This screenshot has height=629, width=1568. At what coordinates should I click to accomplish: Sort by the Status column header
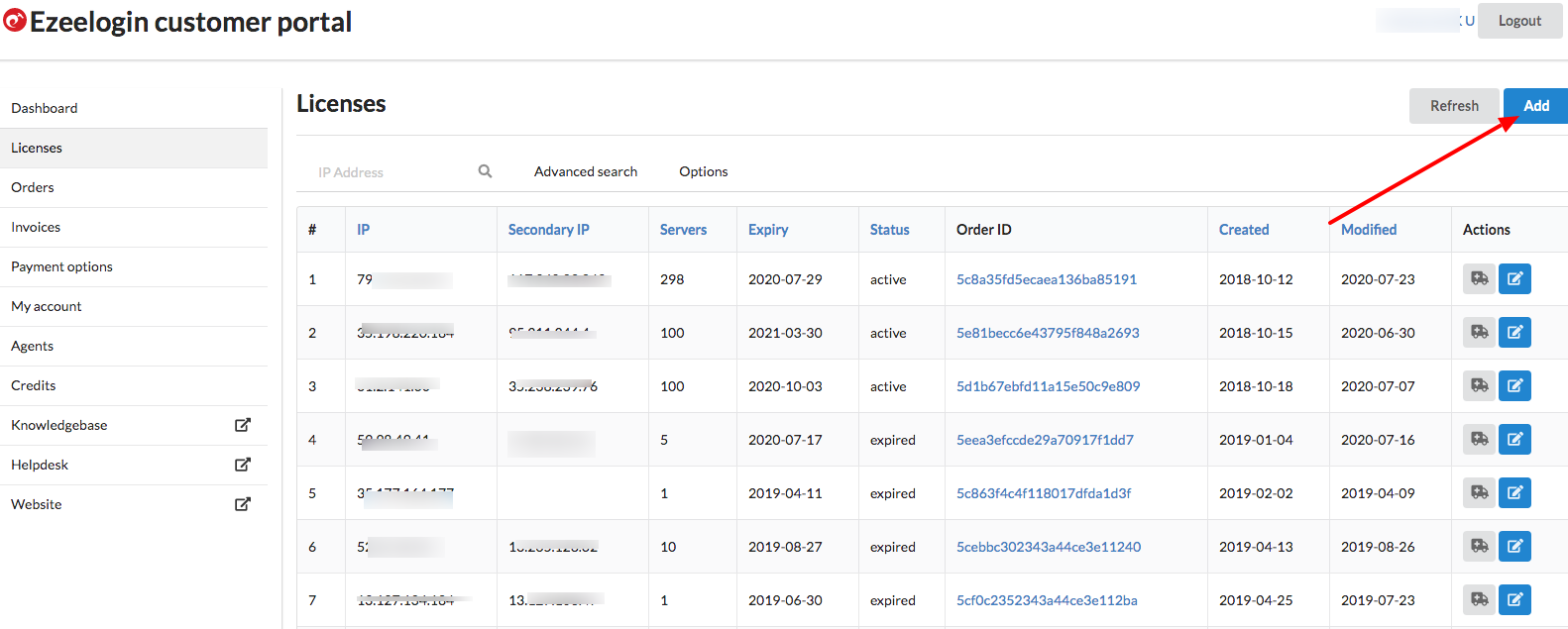[890, 230]
